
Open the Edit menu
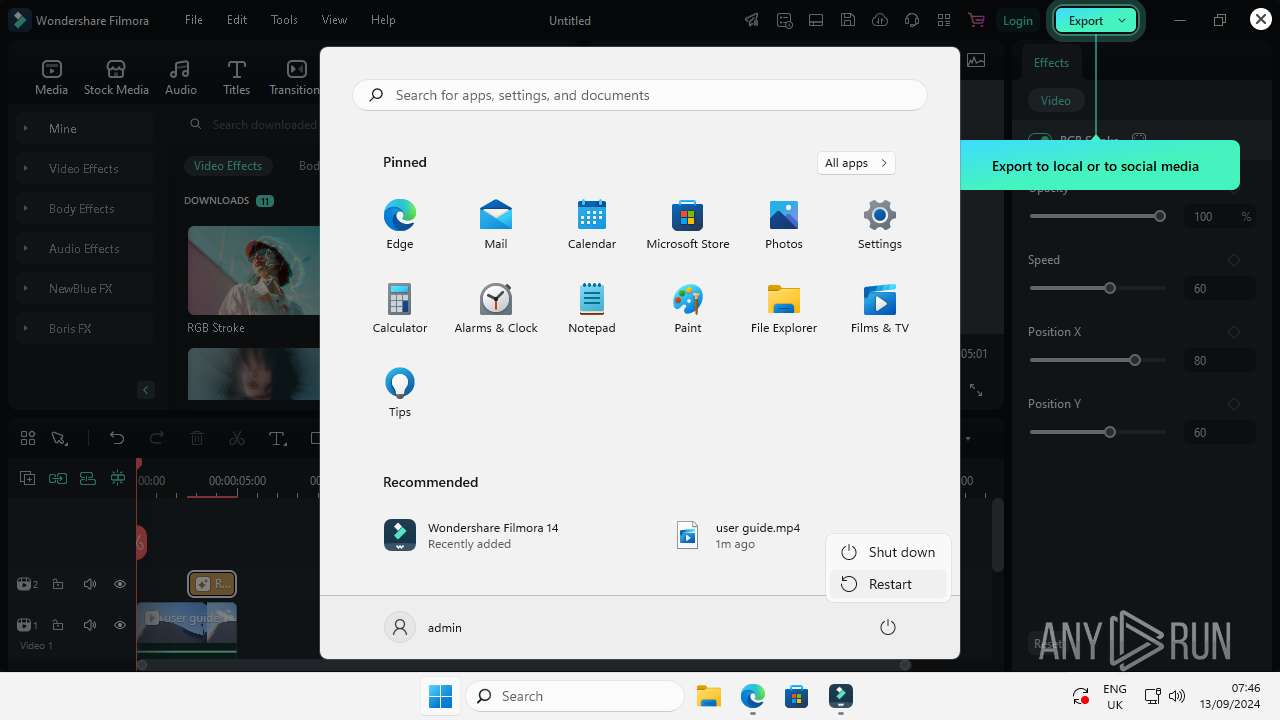[x=237, y=20]
